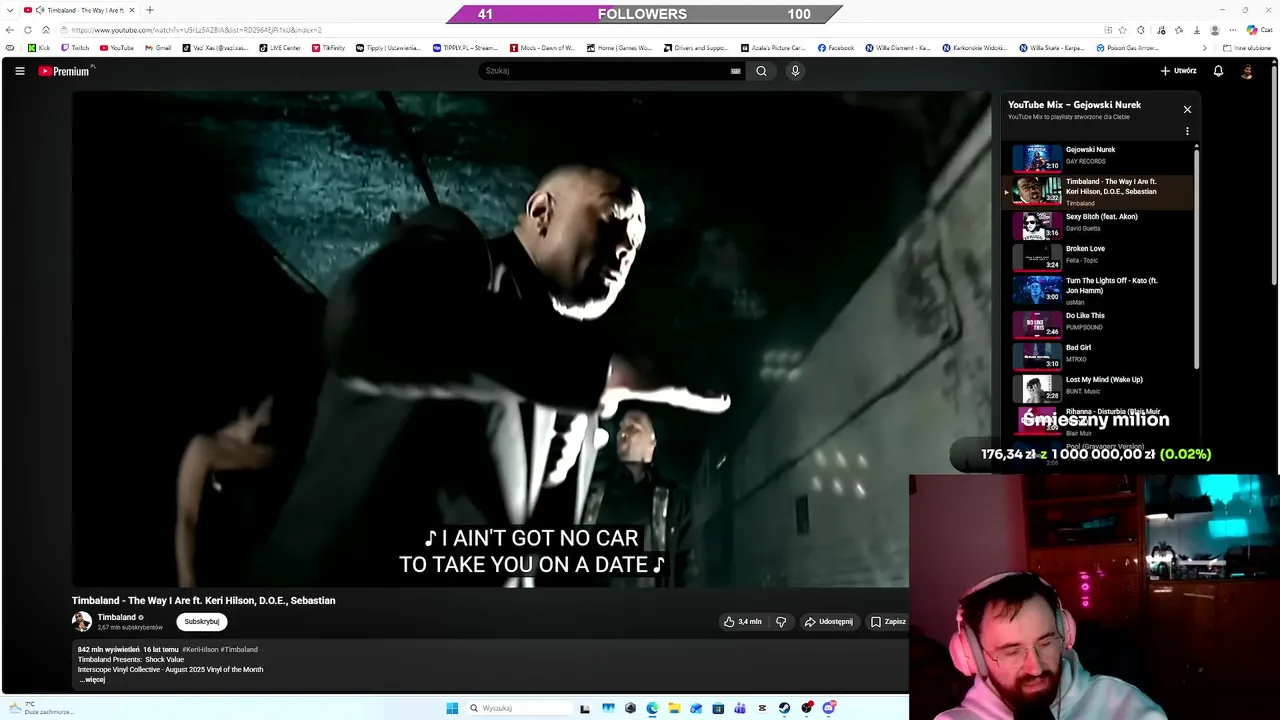Open the Gmail bookmark
This screenshot has width=1280, height=720.
158,48
